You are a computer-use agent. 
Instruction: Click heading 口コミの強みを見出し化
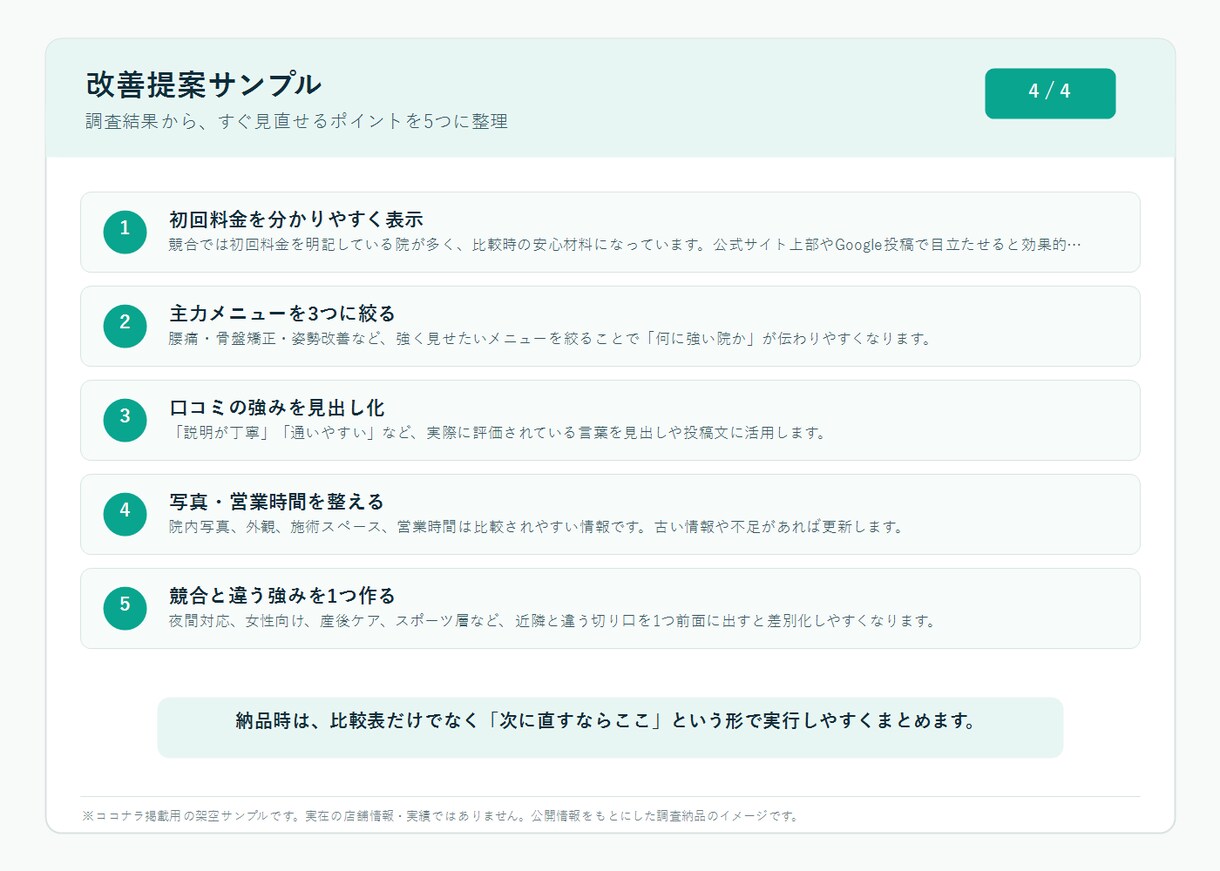click(277, 407)
